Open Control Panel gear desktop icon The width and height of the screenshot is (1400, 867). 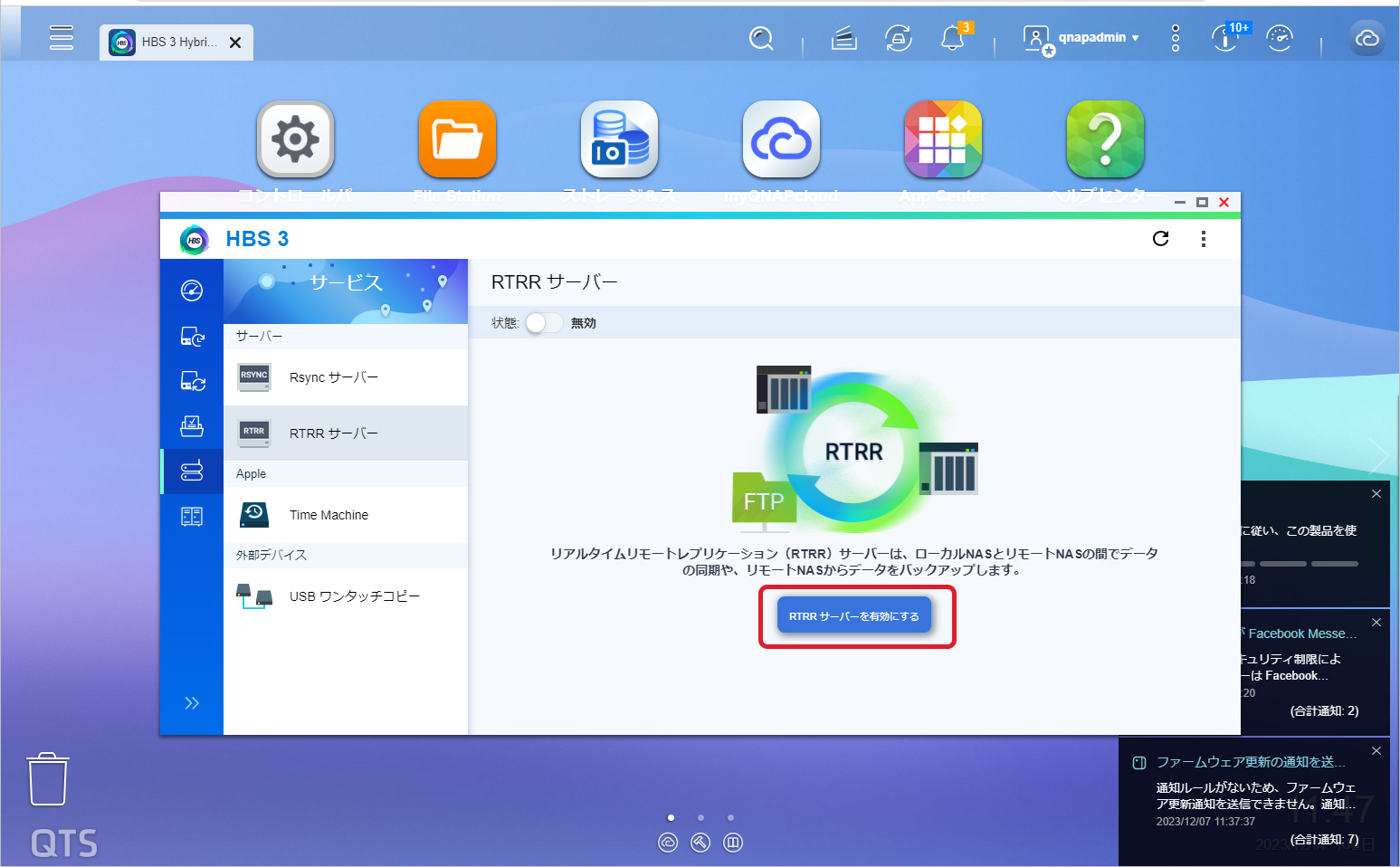click(296, 139)
